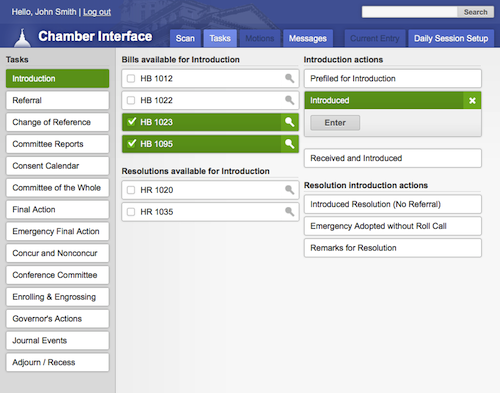
Task: Click the HB 1012 bill label
Action: coord(156,78)
